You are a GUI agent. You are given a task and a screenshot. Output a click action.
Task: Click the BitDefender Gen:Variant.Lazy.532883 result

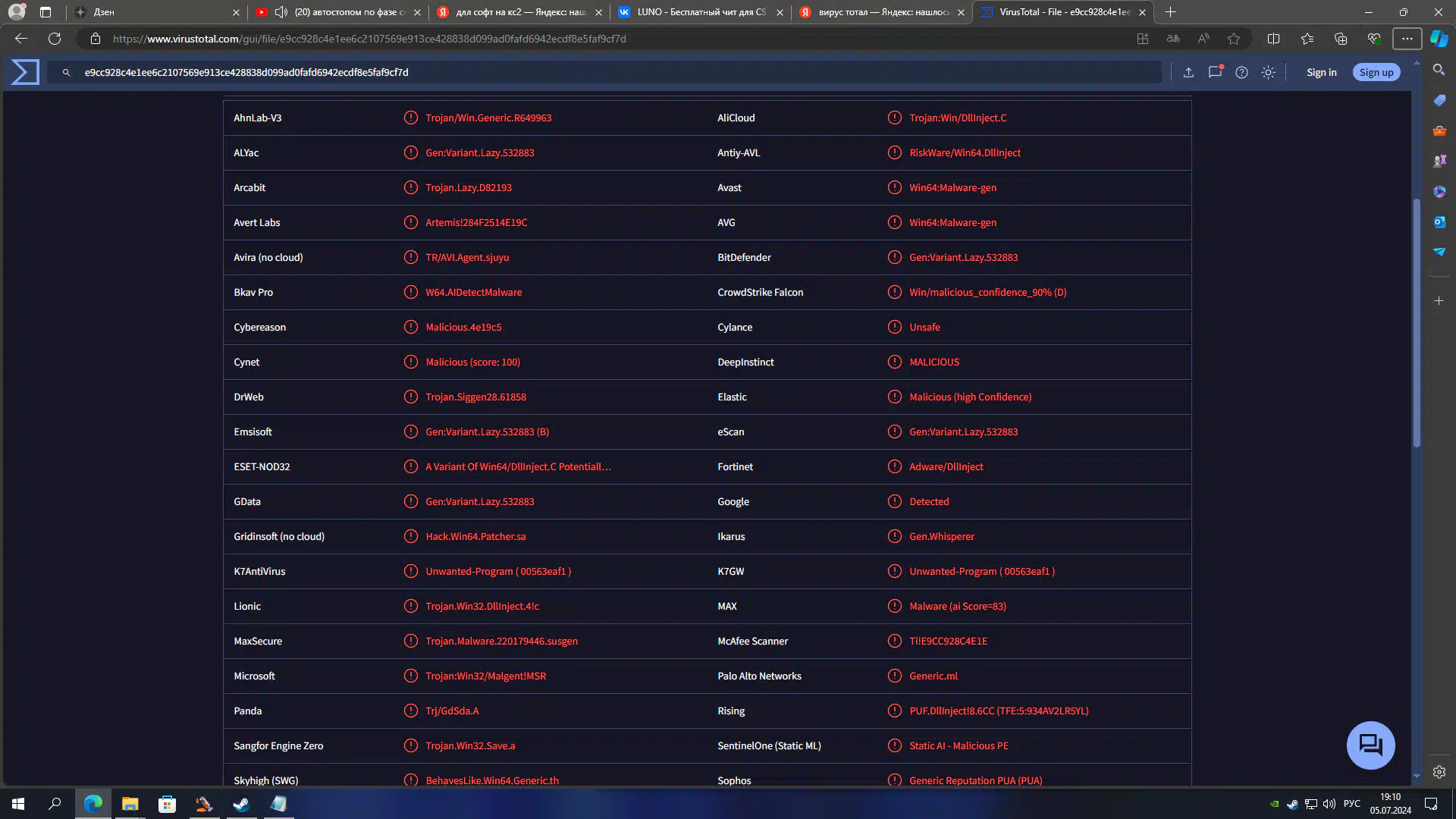[963, 257]
